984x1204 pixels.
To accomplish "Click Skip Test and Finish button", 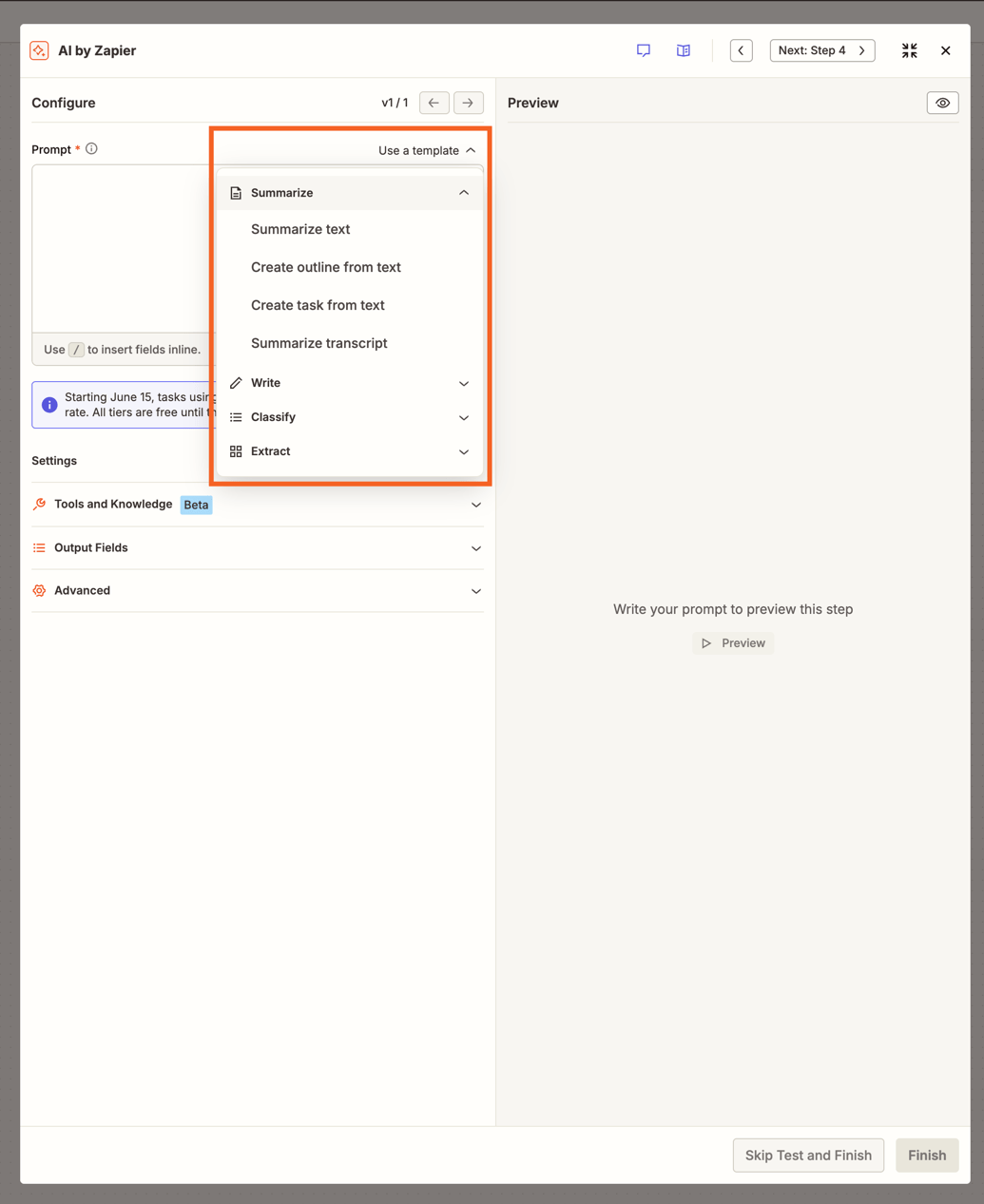I will [x=808, y=1156].
